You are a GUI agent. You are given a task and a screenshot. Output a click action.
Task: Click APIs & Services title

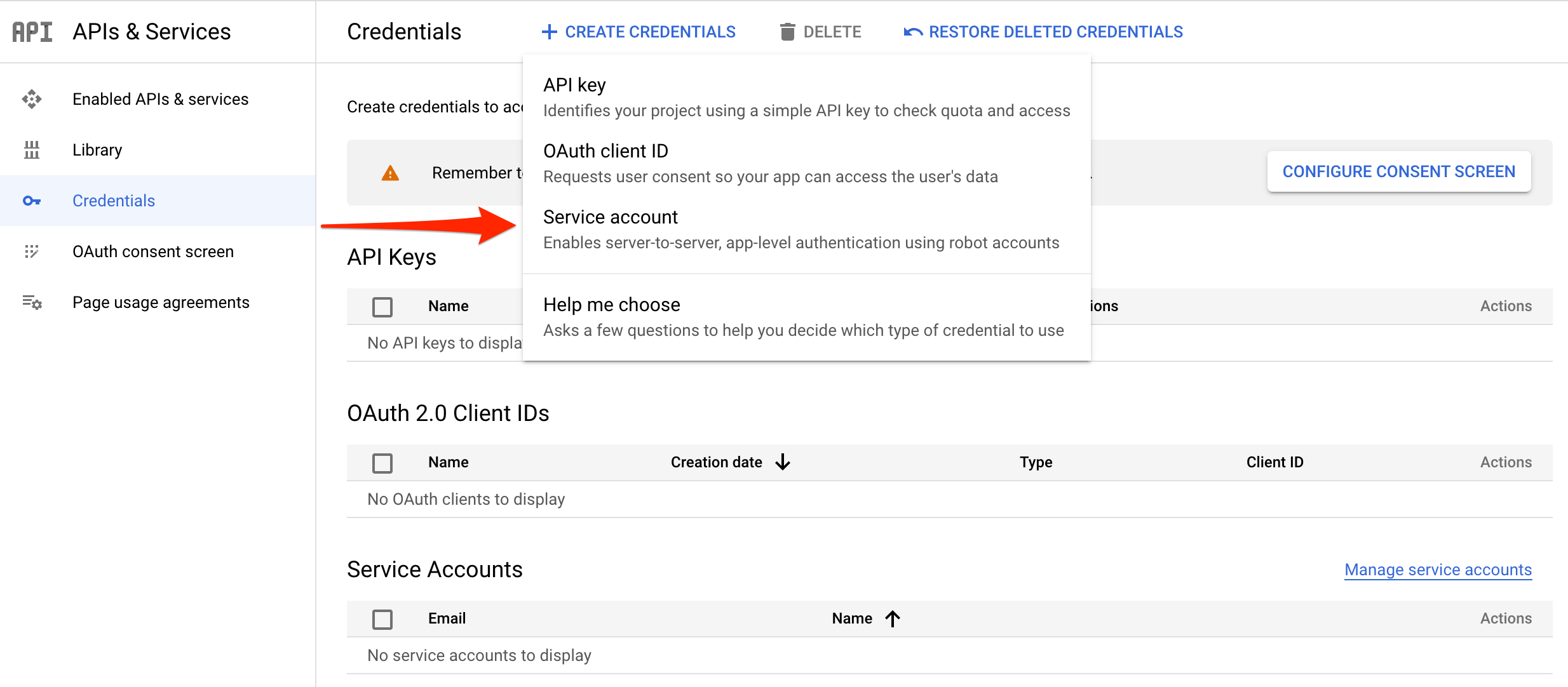152,32
